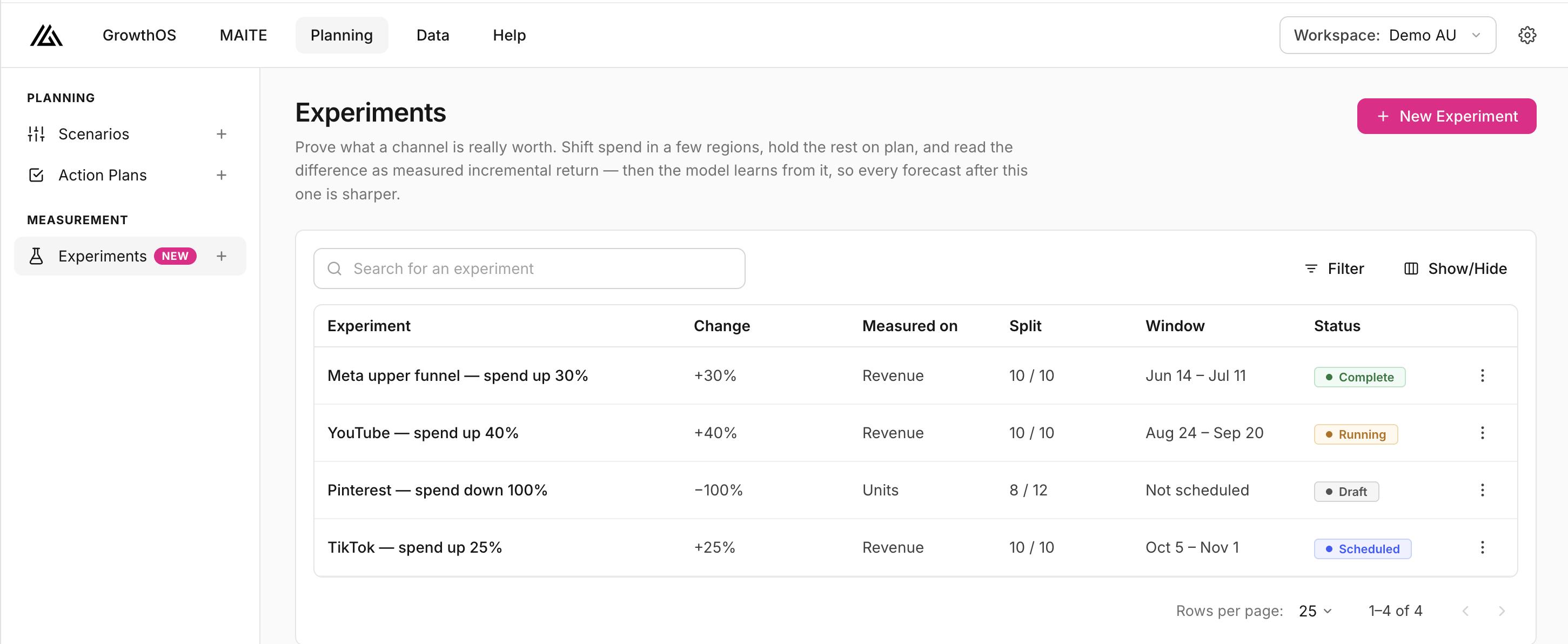The width and height of the screenshot is (1568, 644).
Task: Click the Show/Hide columns button
Action: 1456,269
